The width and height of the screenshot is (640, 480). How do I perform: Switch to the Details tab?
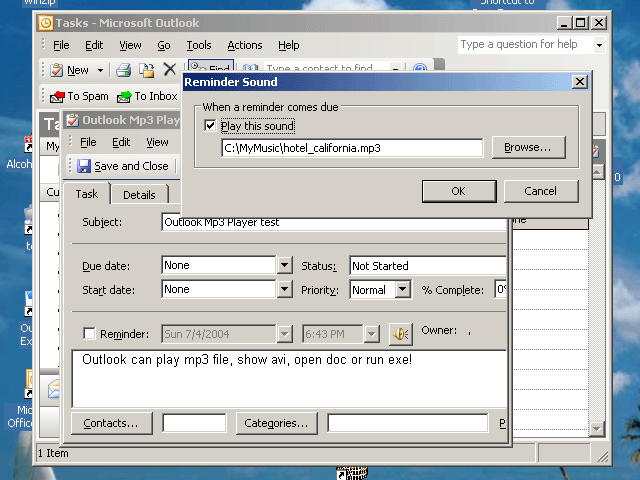[139, 195]
